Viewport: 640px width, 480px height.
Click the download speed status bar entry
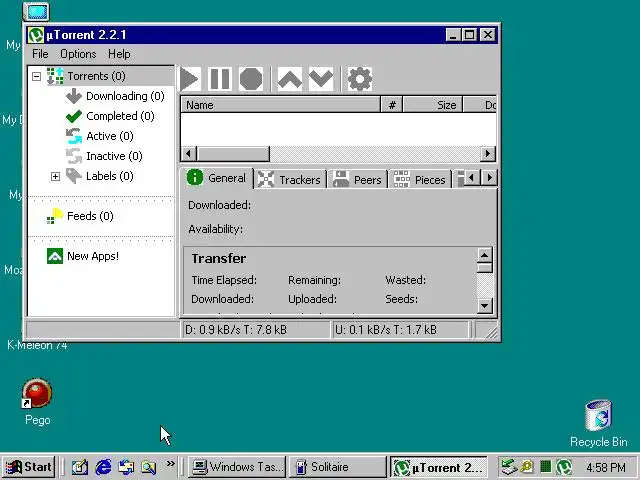(x=255, y=330)
